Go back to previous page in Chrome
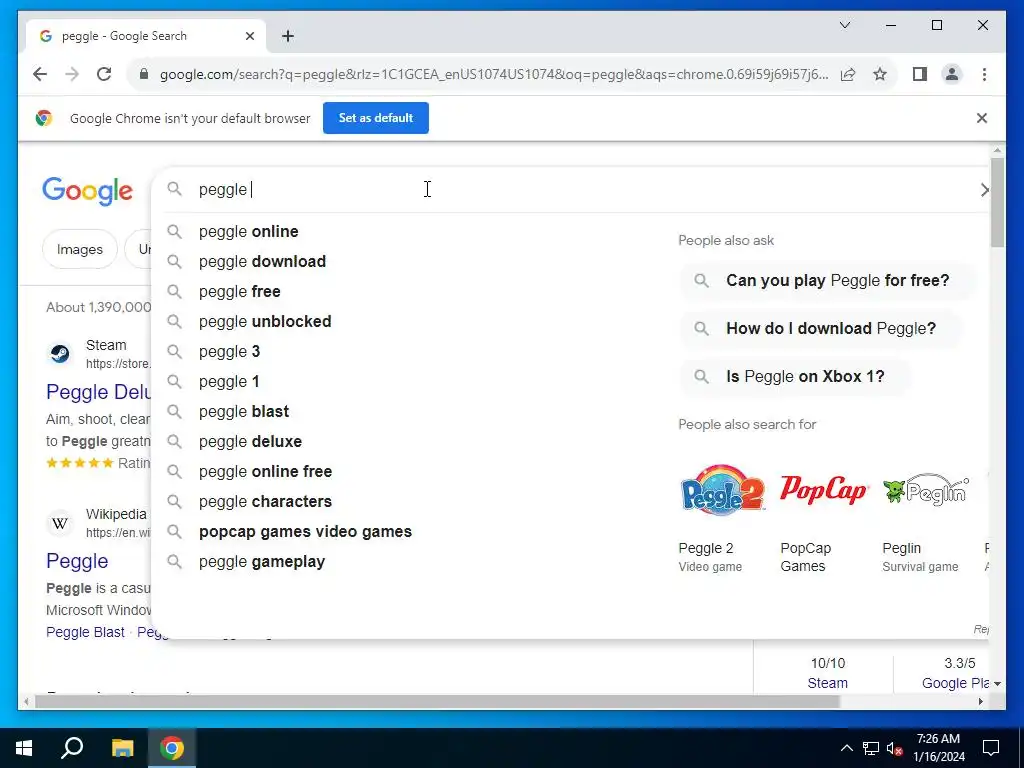Viewport: 1024px width, 768px height. (x=40, y=74)
